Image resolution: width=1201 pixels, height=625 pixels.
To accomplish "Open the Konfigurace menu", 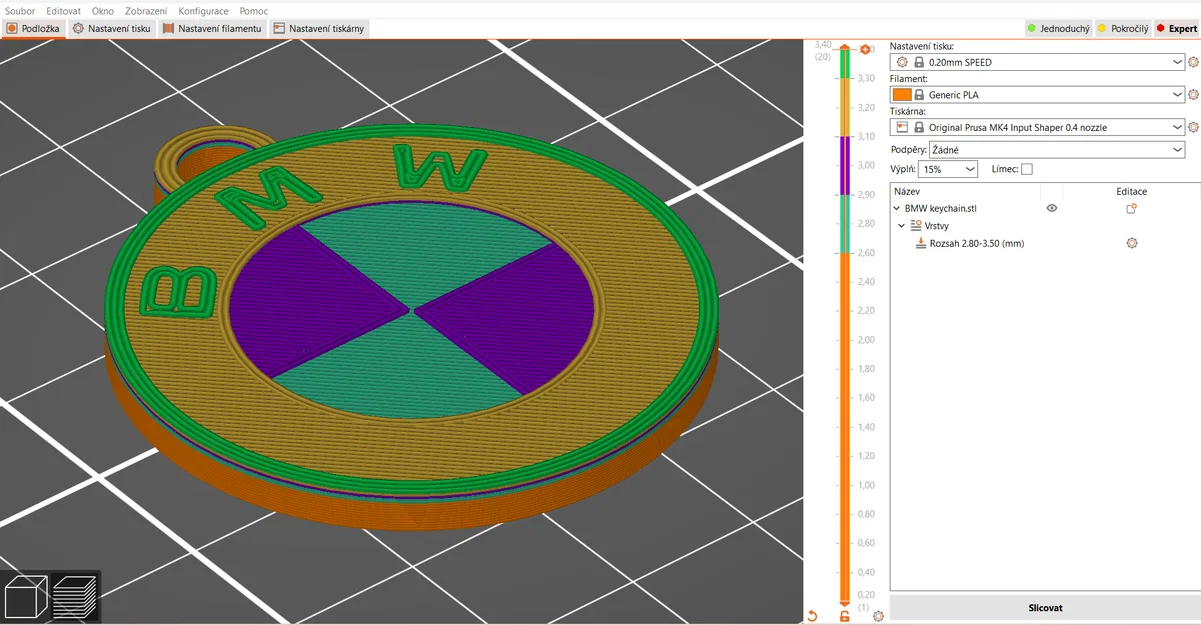I will pos(203,11).
